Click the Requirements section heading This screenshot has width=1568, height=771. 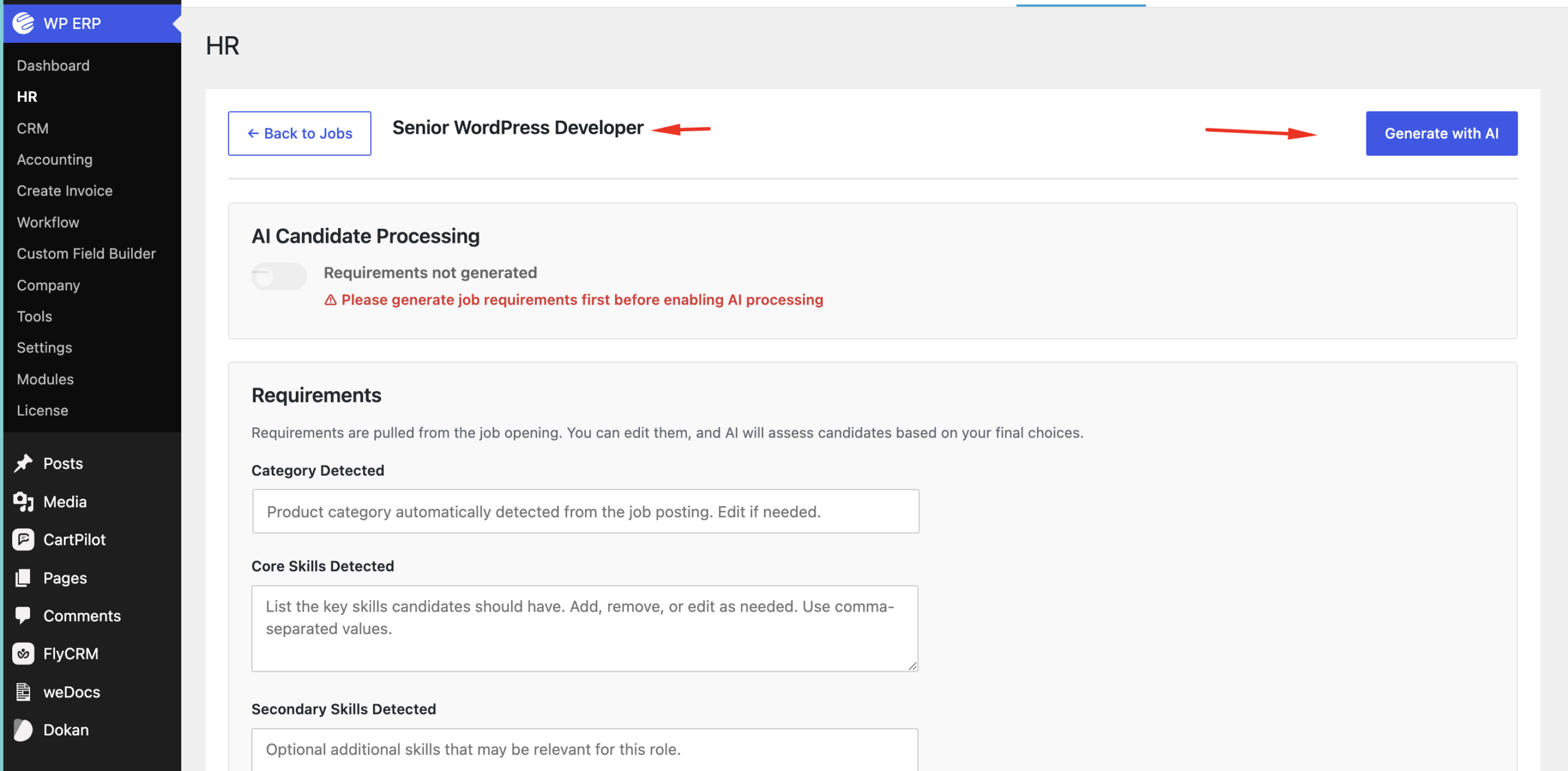[317, 395]
